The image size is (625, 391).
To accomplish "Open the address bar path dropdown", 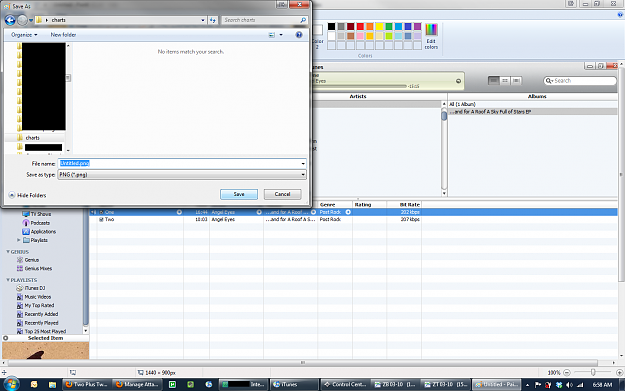I will click(202, 20).
